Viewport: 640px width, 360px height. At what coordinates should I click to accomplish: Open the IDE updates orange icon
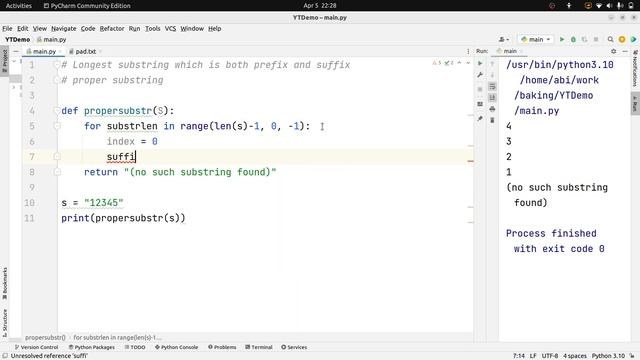pyautogui.click(x=622, y=39)
